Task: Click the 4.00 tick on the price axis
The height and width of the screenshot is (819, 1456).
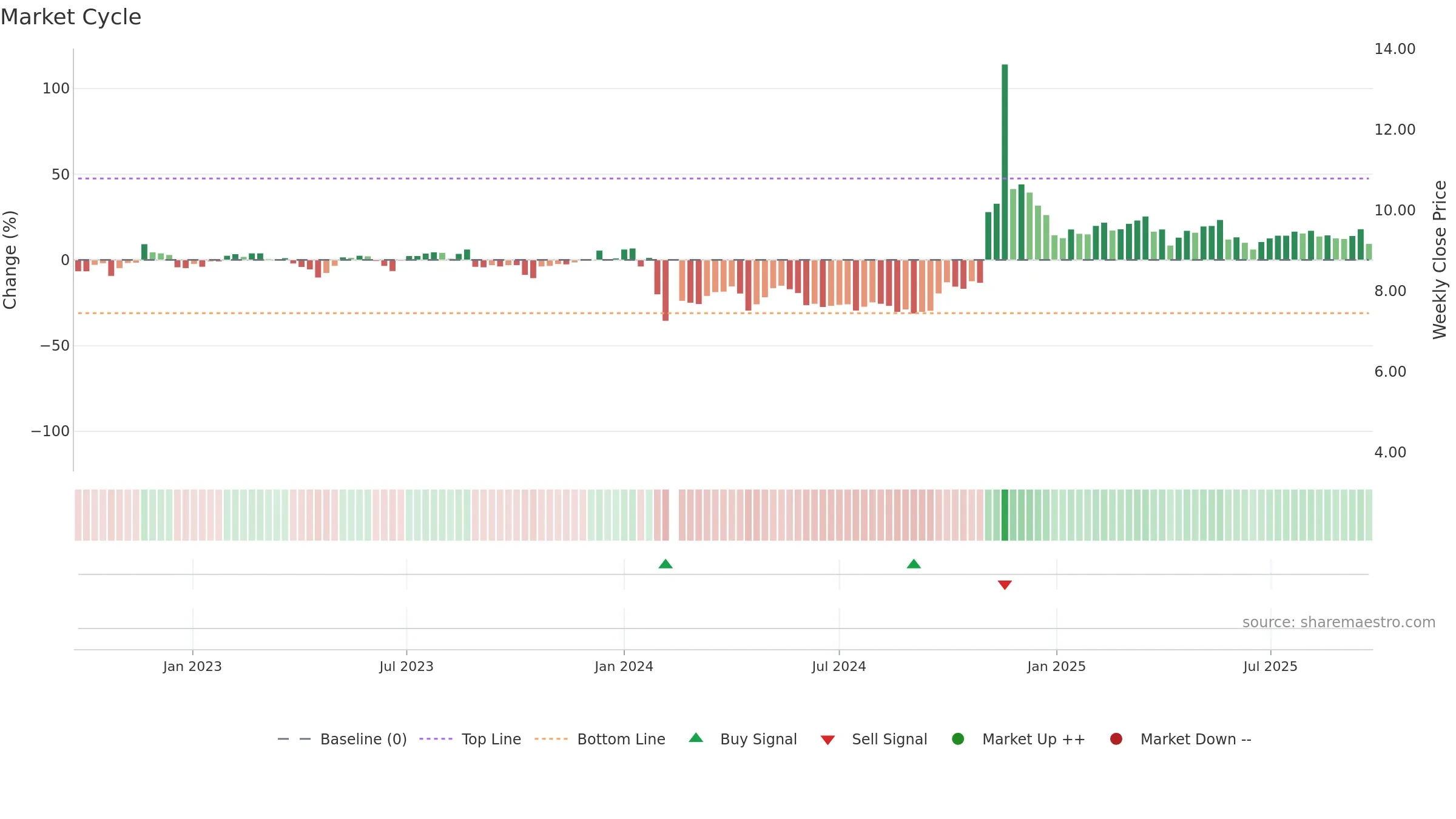Action: pyautogui.click(x=1390, y=453)
